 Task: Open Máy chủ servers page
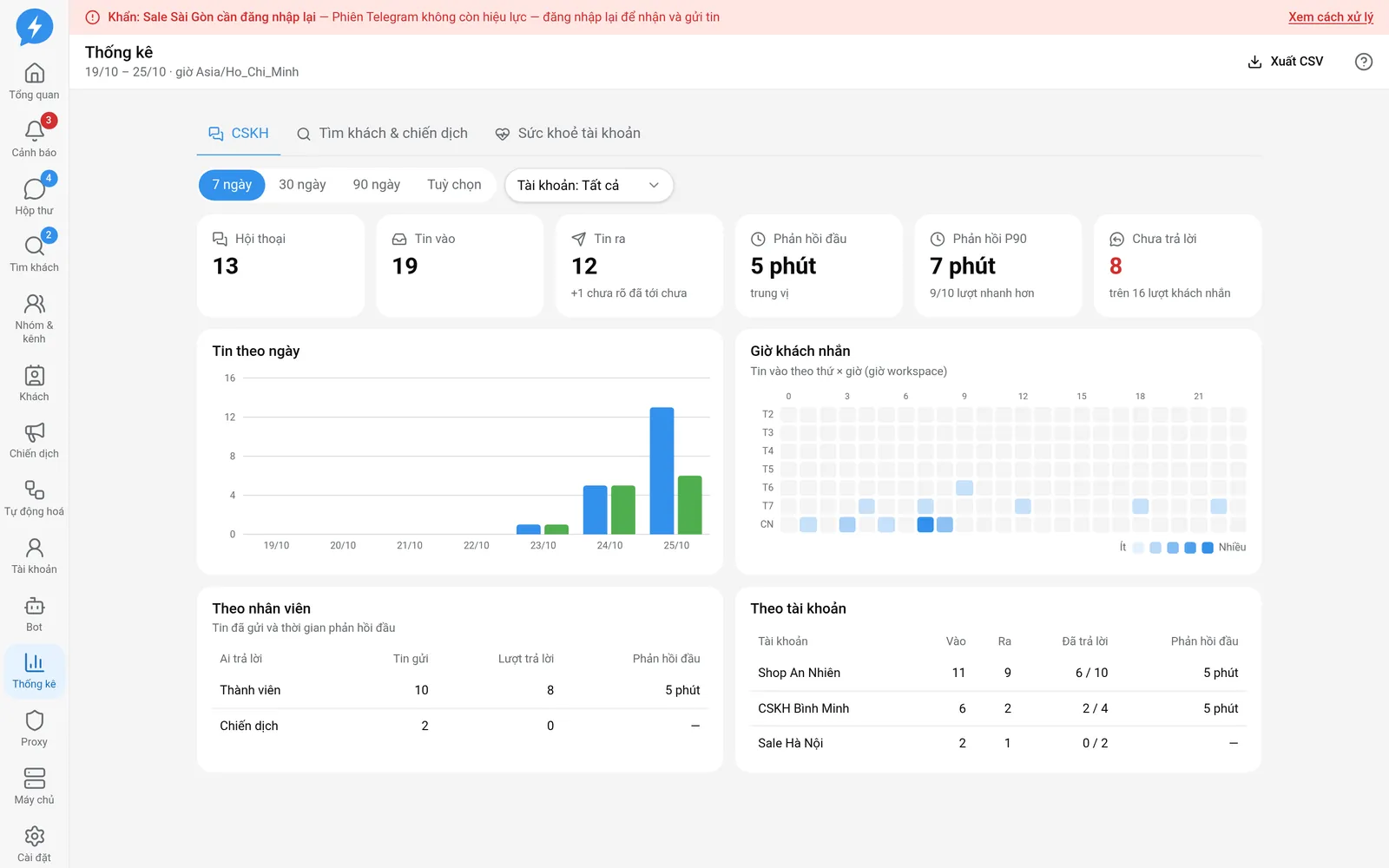pyautogui.click(x=35, y=787)
